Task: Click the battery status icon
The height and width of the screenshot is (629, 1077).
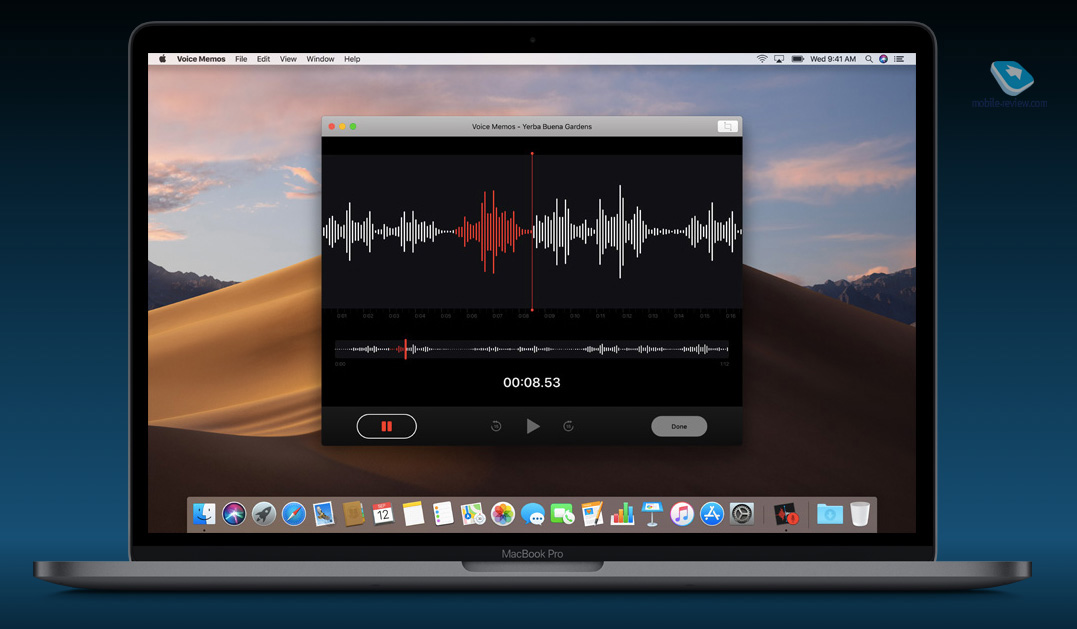Action: click(797, 59)
